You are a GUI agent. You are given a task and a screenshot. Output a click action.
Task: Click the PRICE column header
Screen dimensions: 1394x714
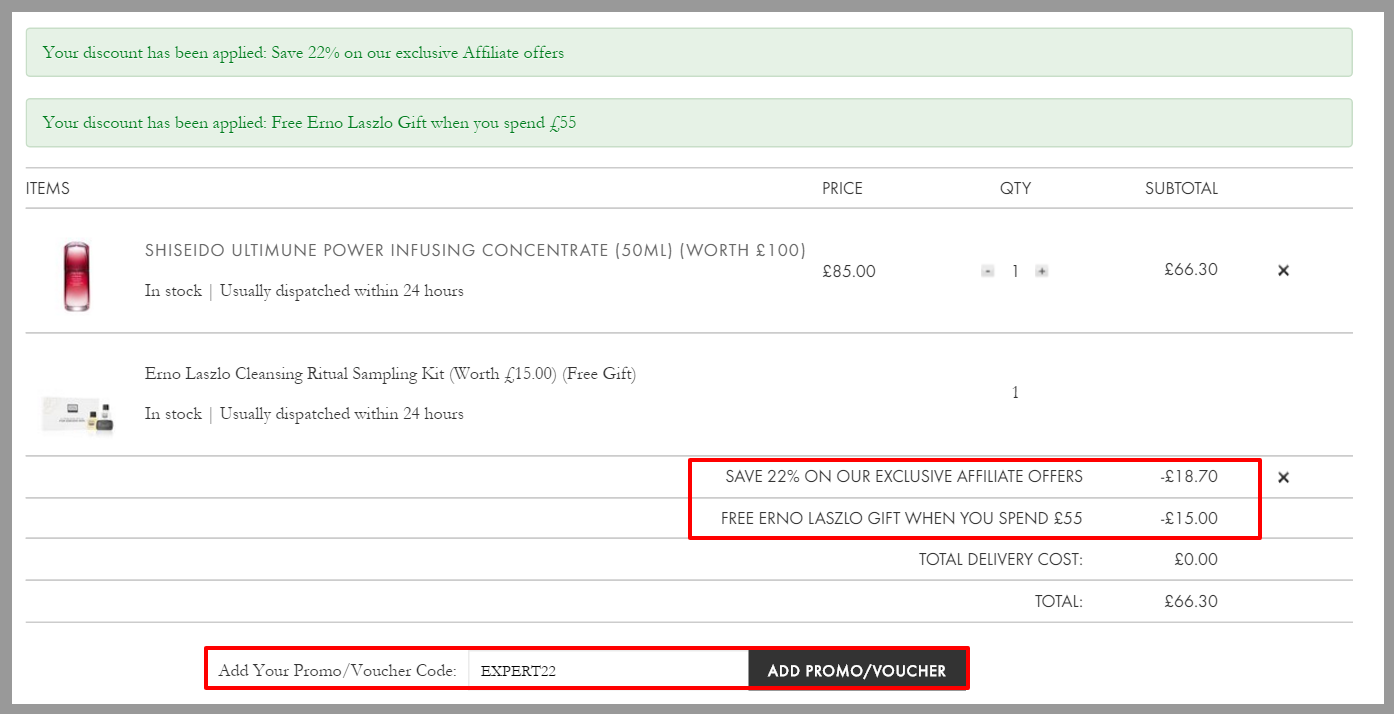coord(842,188)
